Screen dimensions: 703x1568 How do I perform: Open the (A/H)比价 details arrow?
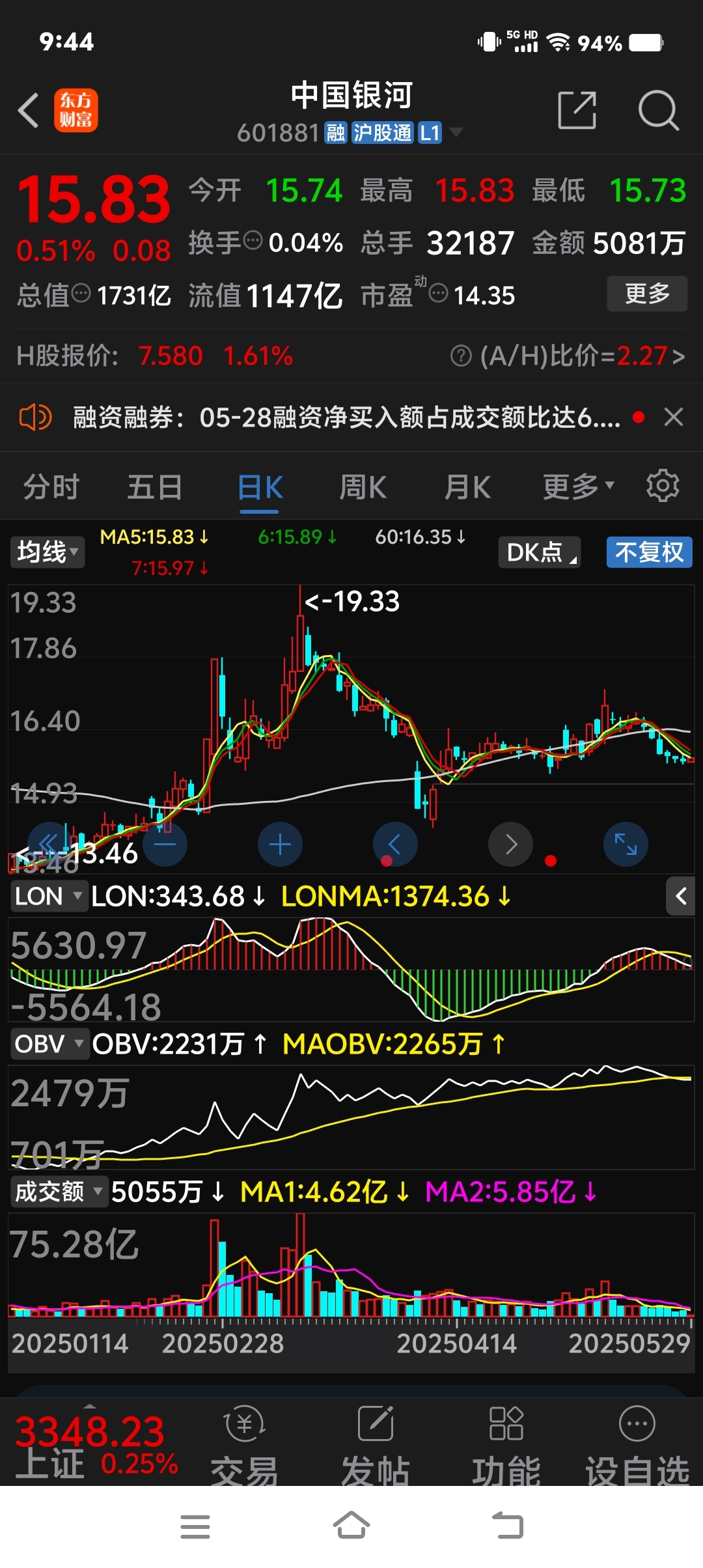point(678,356)
